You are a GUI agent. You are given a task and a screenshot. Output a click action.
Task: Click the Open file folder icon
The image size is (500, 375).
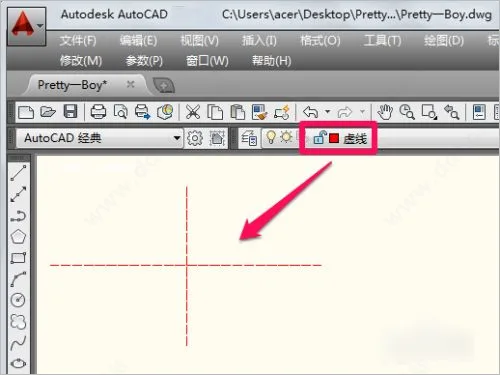[48, 112]
